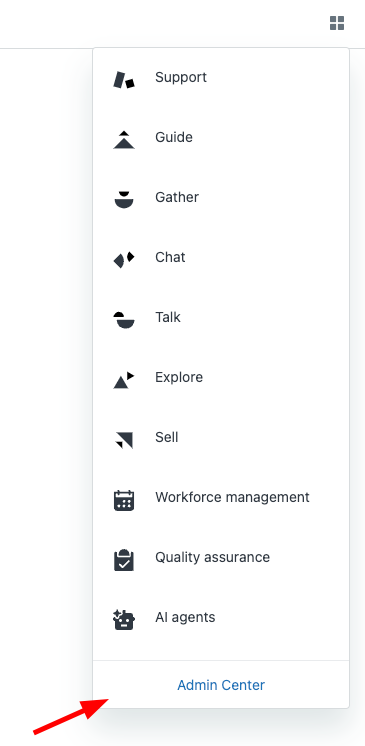Screen dimensions: 365x746
Task: Click the Quality assurance clipboard icon
Action: tap(124, 560)
